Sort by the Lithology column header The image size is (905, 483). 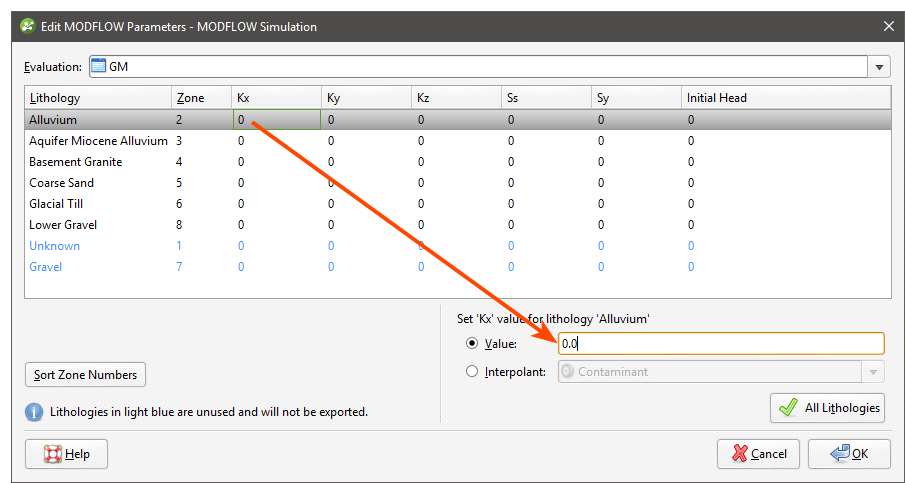point(98,98)
